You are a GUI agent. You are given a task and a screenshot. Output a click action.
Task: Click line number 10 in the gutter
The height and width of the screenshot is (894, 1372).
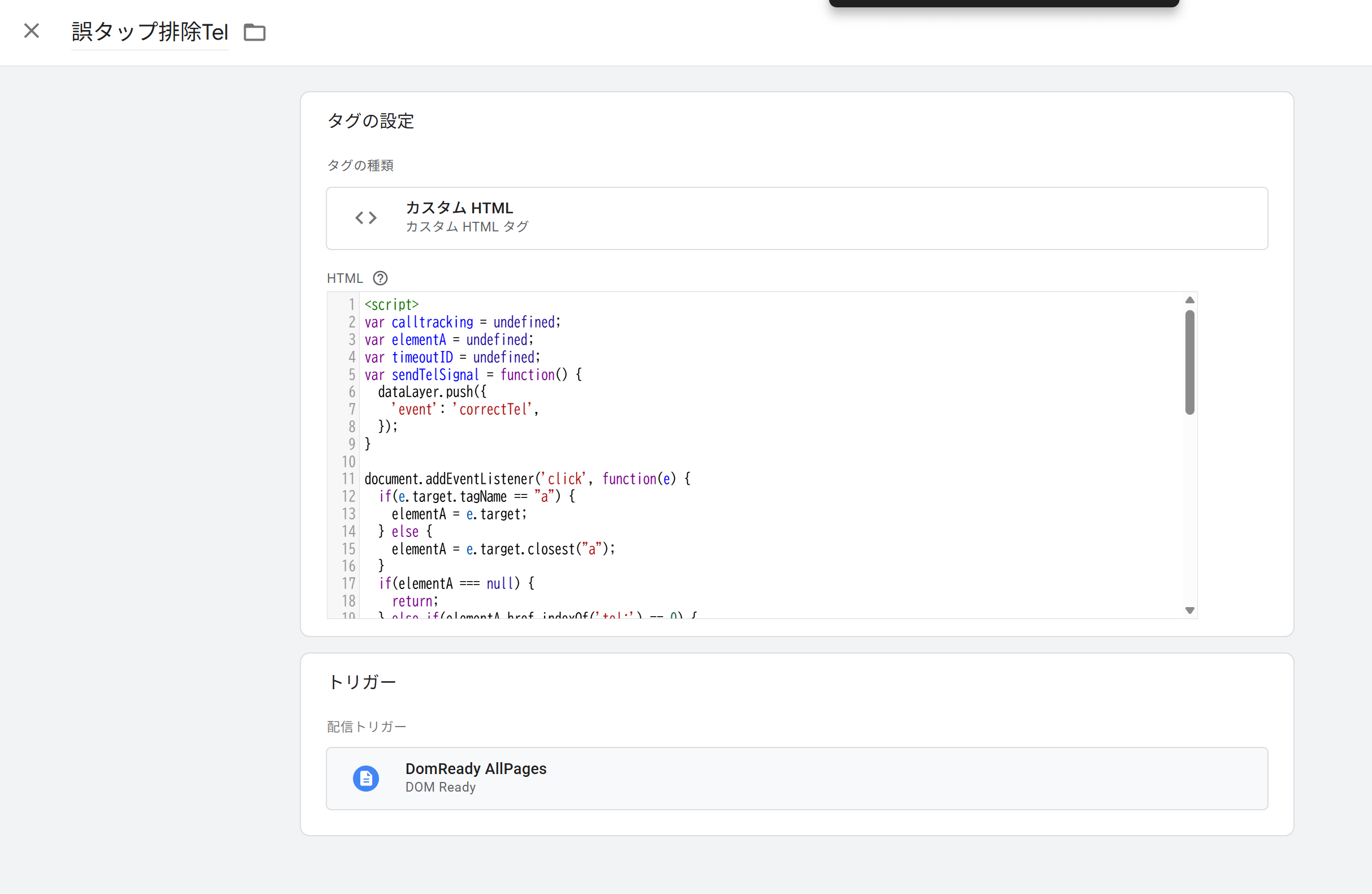coord(349,461)
